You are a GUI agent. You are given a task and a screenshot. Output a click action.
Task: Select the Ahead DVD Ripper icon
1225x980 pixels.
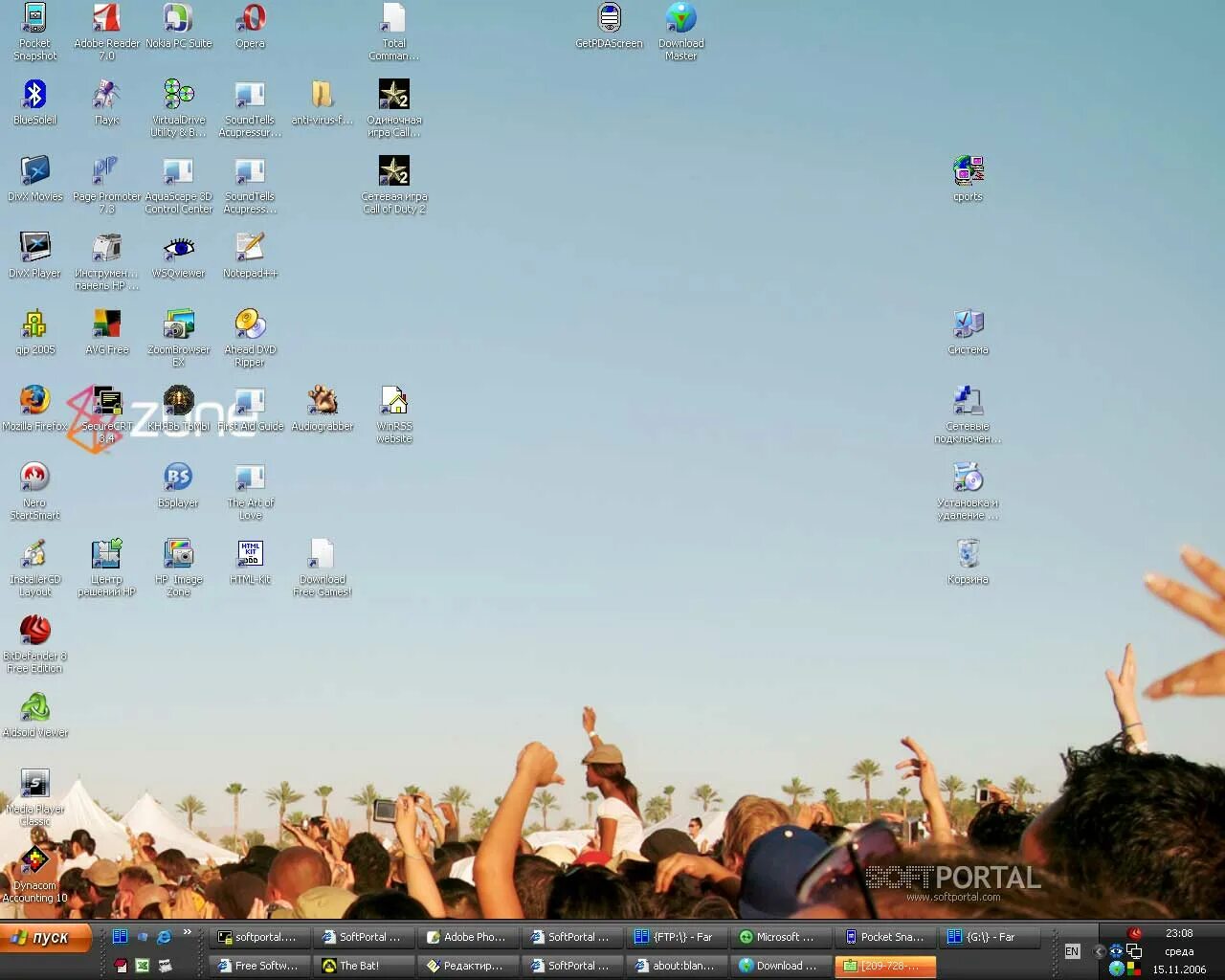[x=250, y=338]
